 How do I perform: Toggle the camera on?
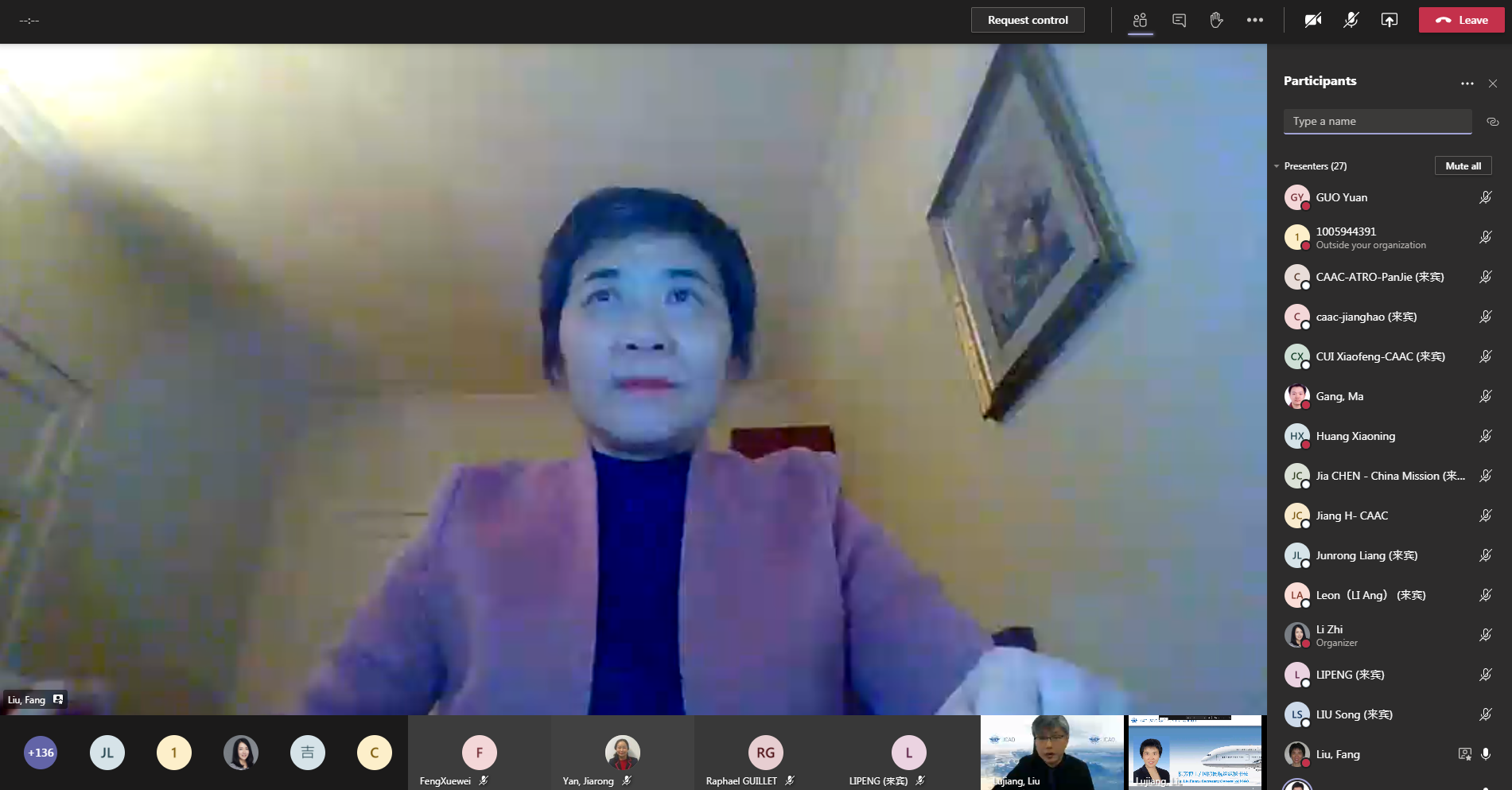[x=1312, y=21]
